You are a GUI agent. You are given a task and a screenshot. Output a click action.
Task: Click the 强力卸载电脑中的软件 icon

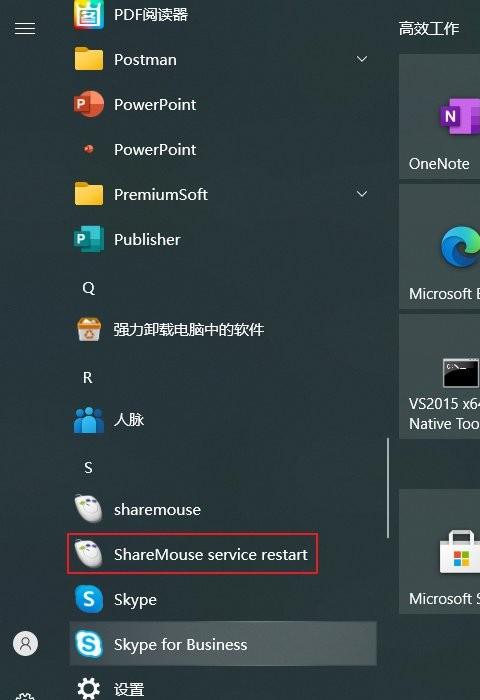point(89,329)
